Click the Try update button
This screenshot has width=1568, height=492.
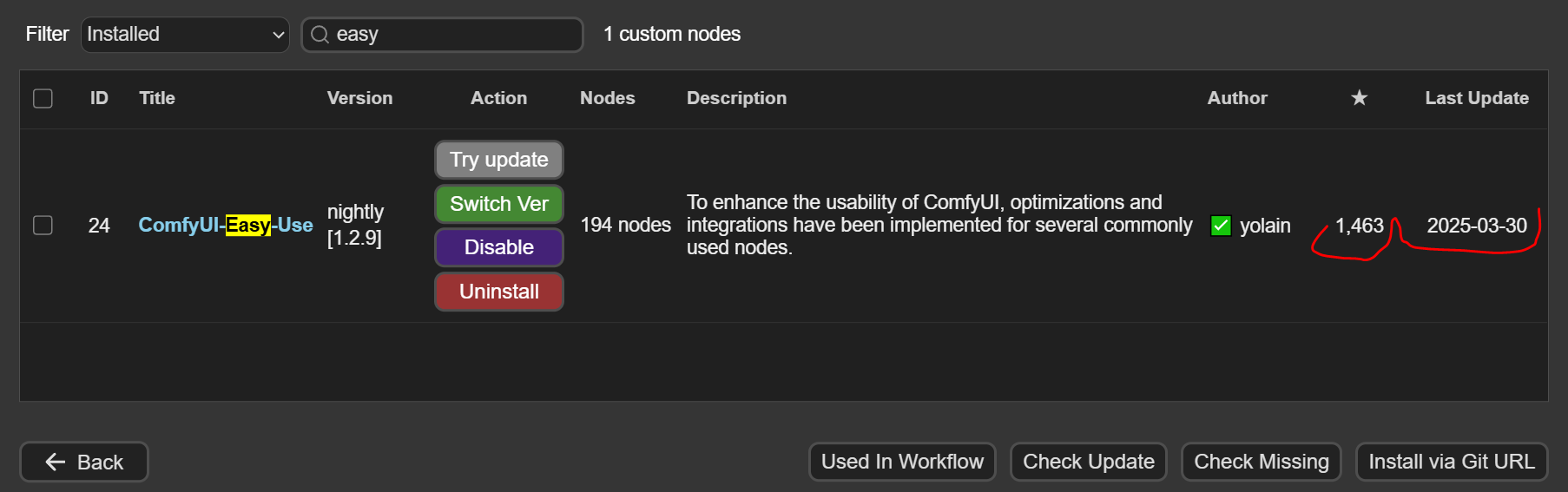[499, 160]
